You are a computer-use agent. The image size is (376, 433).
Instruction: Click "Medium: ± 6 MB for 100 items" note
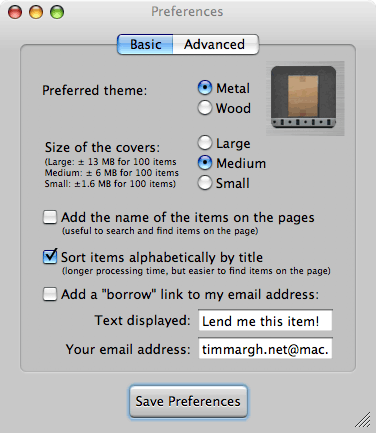(x=112, y=173)
